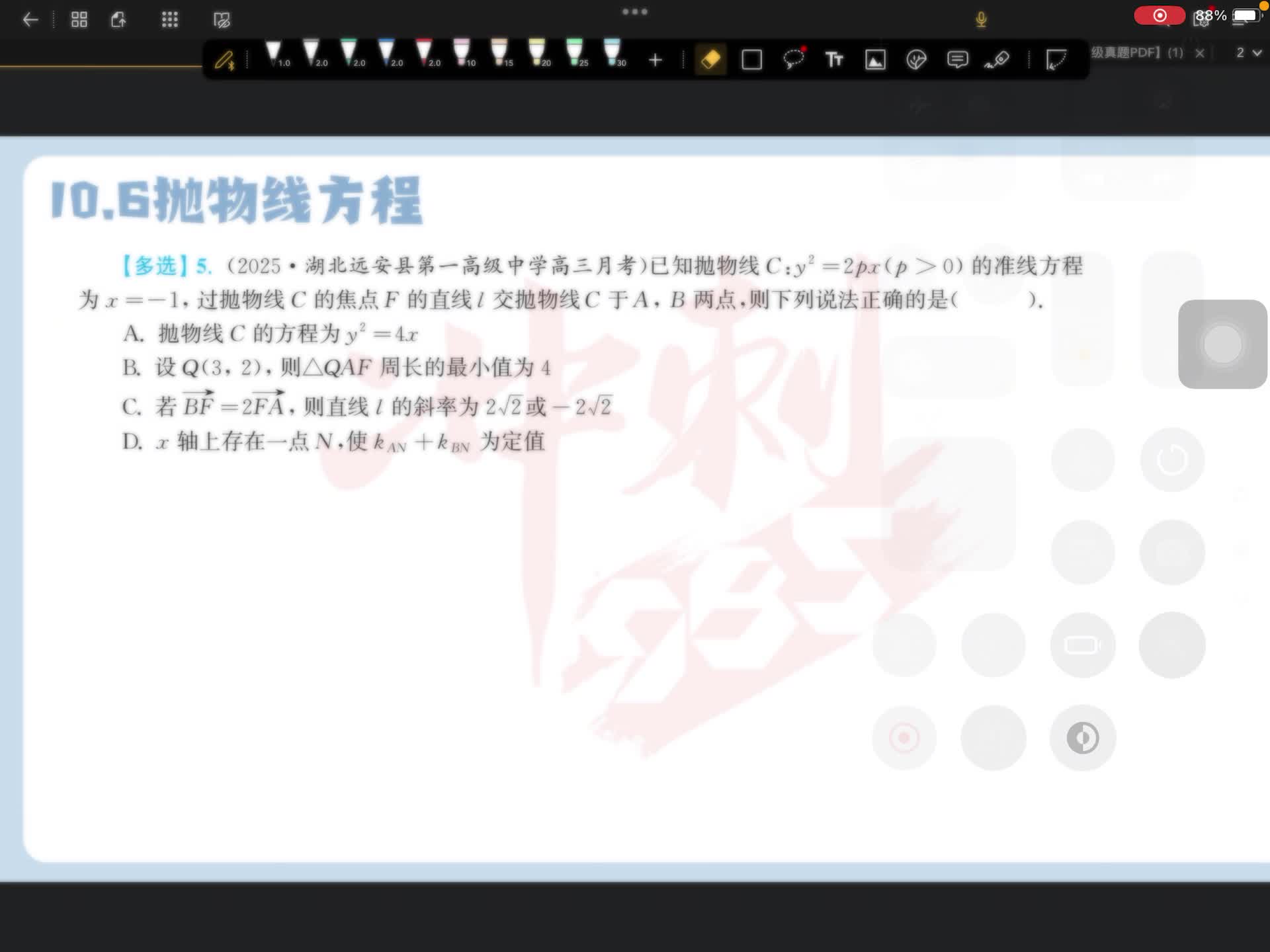Toggle microphone audio recording
Screen dimensions: 1270x952
[x=981, y=20]
